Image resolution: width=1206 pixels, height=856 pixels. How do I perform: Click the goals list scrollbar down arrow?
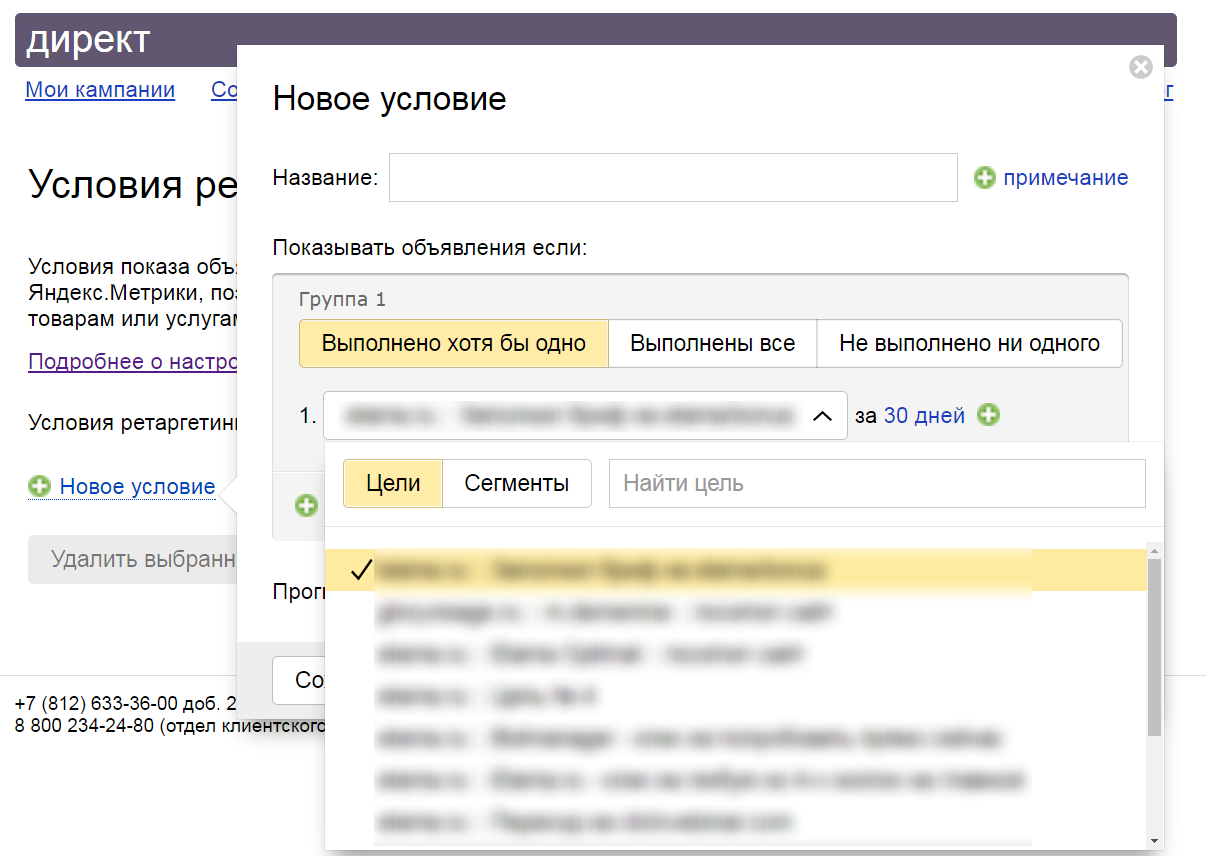(1155, 840)
